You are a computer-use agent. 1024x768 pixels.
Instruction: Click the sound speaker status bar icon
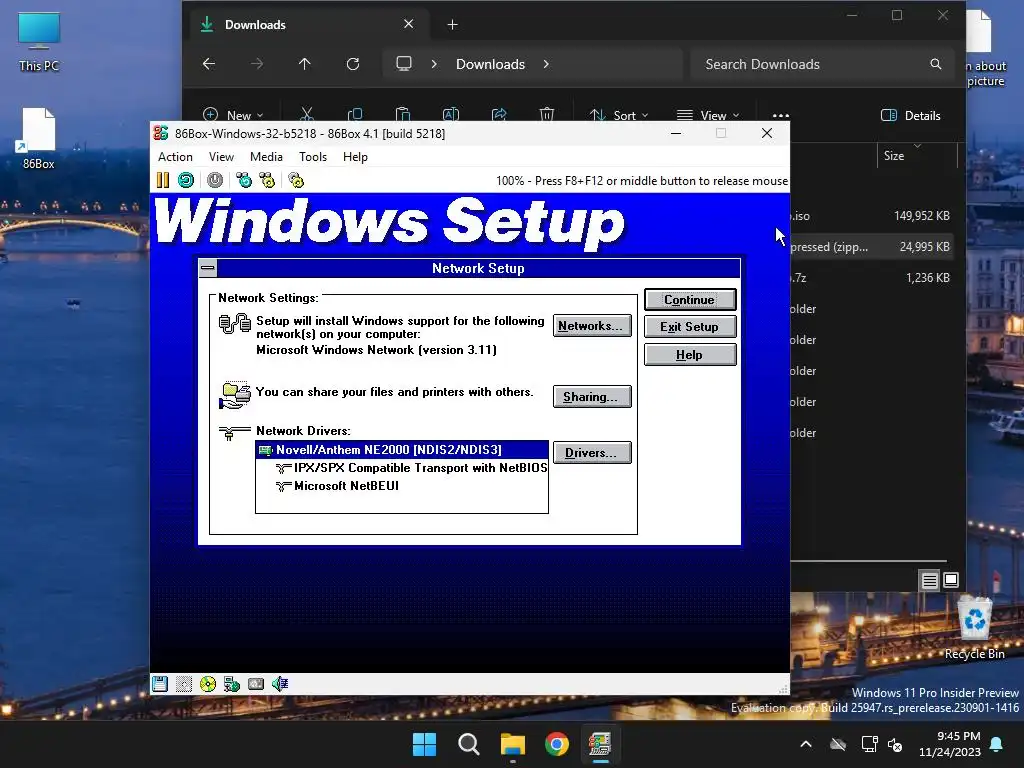(x=280, y=684)
